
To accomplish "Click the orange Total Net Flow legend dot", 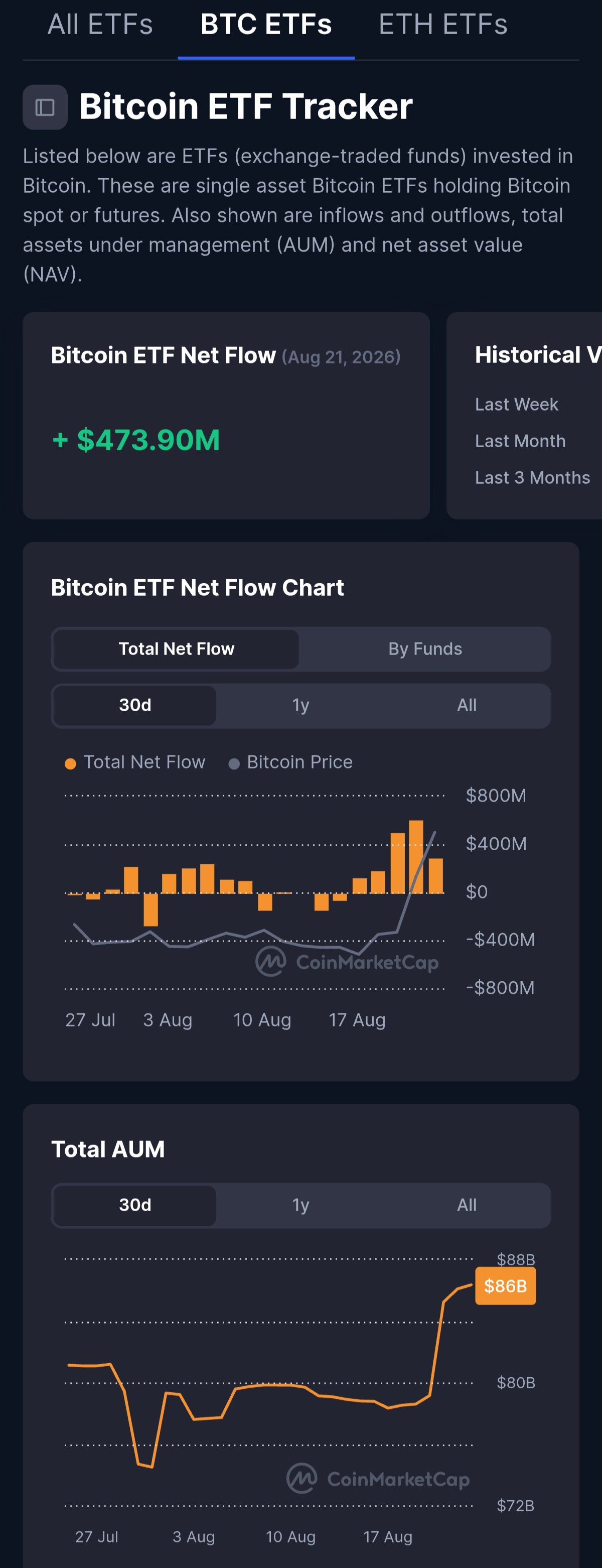I will pos(71,763).
